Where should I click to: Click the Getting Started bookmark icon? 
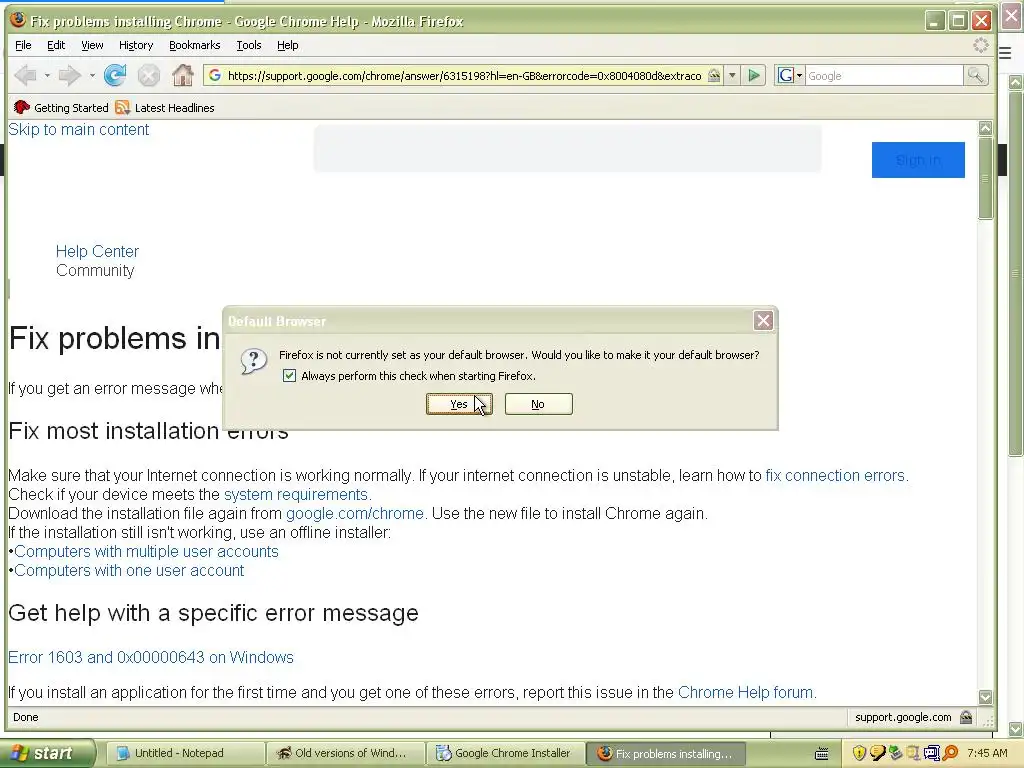22,108
